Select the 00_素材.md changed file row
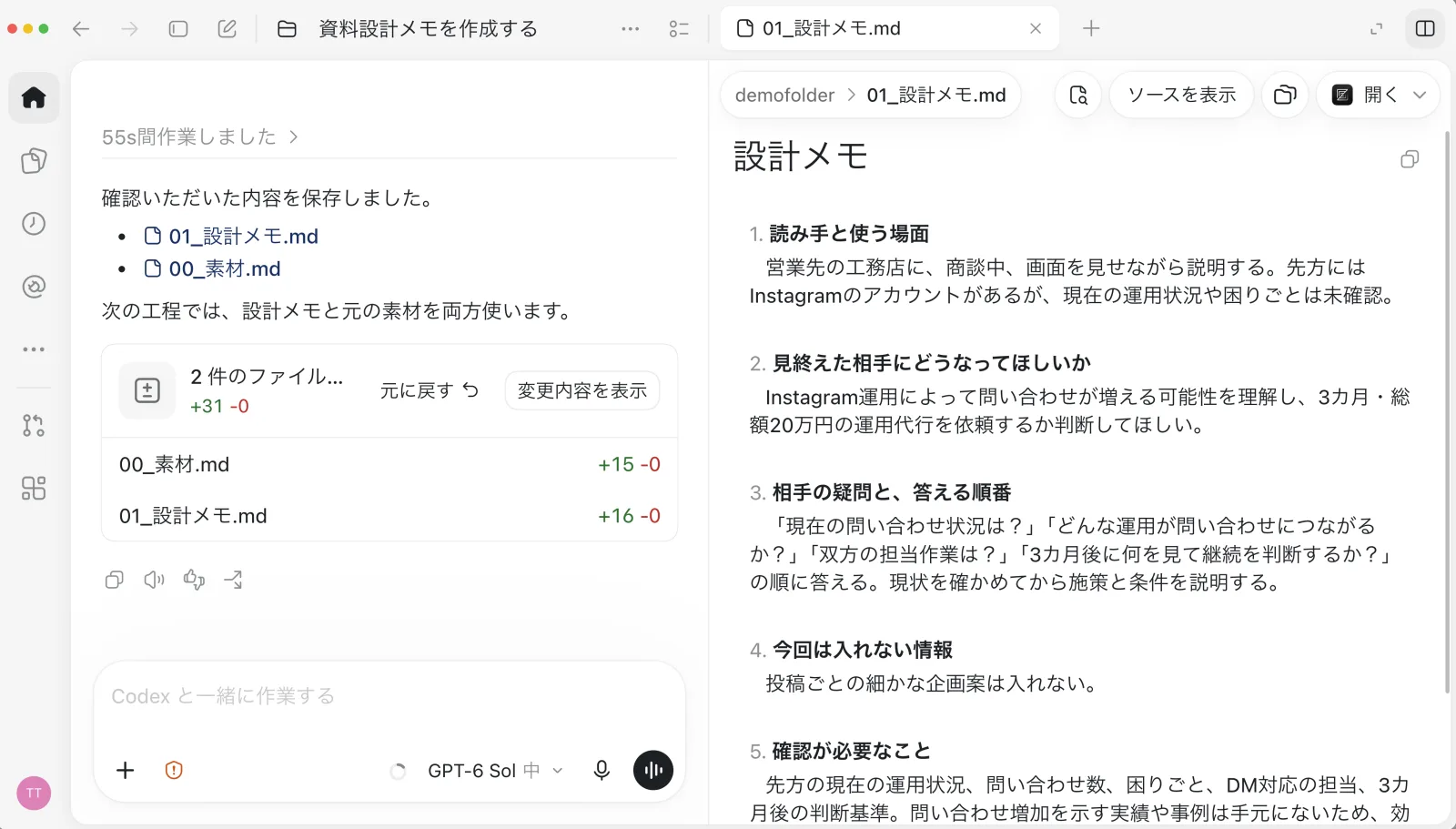 click(x=389, y=464)
